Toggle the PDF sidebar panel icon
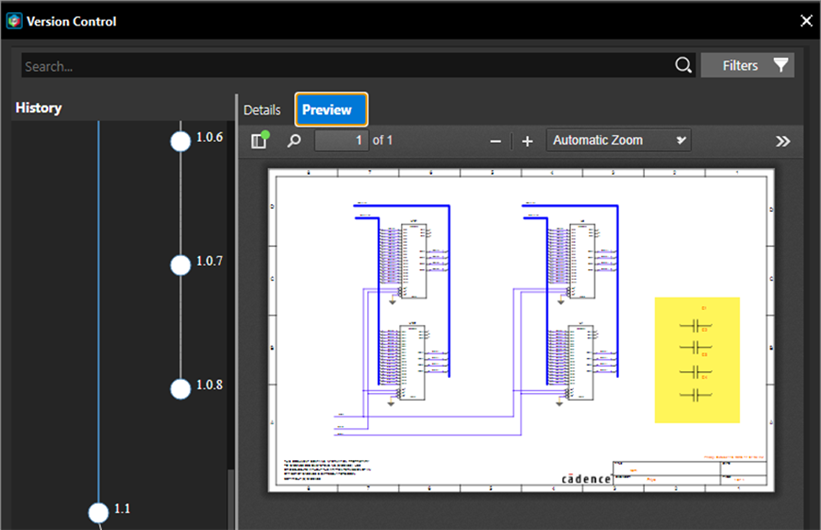 pos(259,141)
